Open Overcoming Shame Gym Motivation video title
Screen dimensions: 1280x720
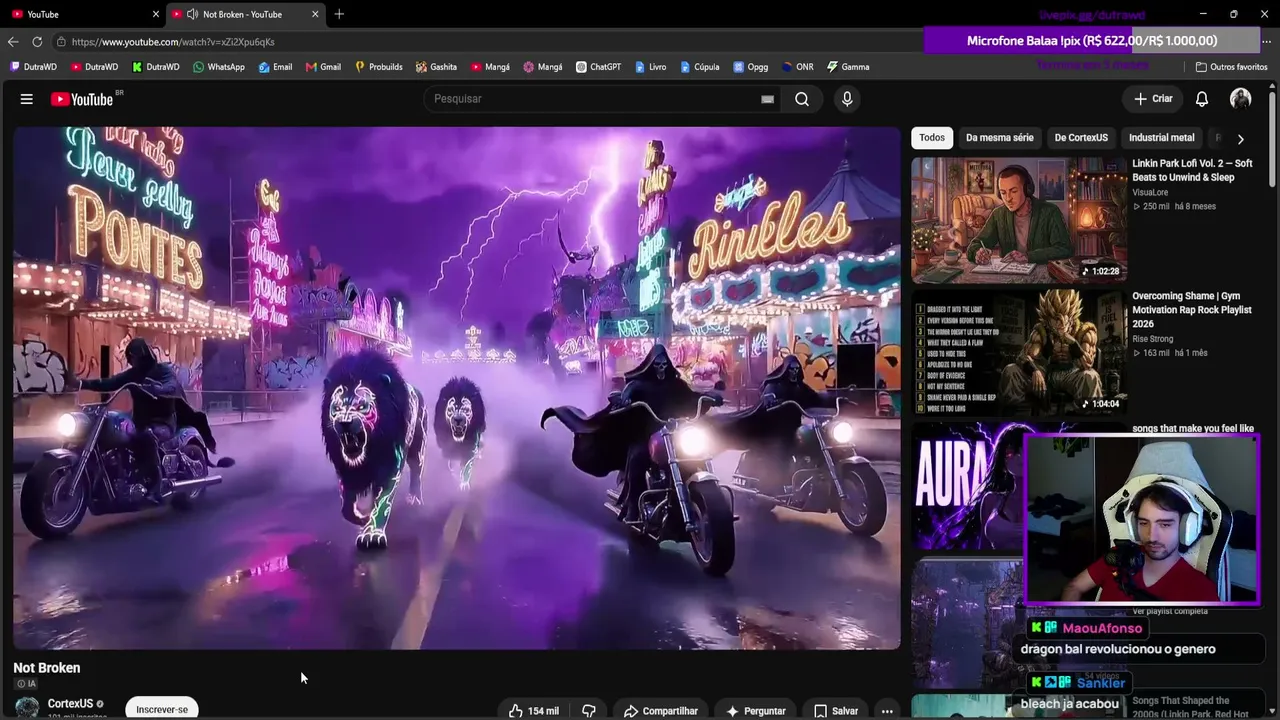point(1192,310)
